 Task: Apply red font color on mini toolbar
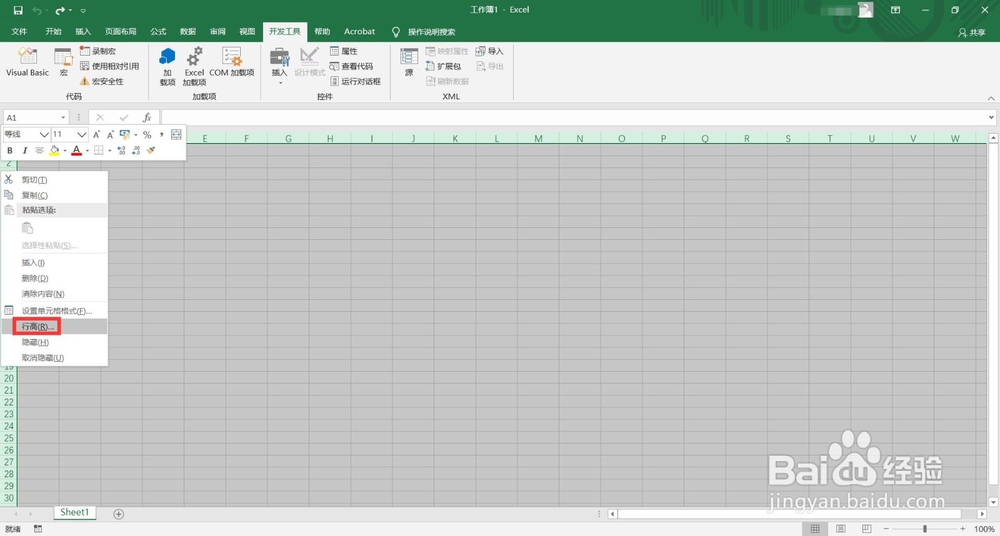77,151
